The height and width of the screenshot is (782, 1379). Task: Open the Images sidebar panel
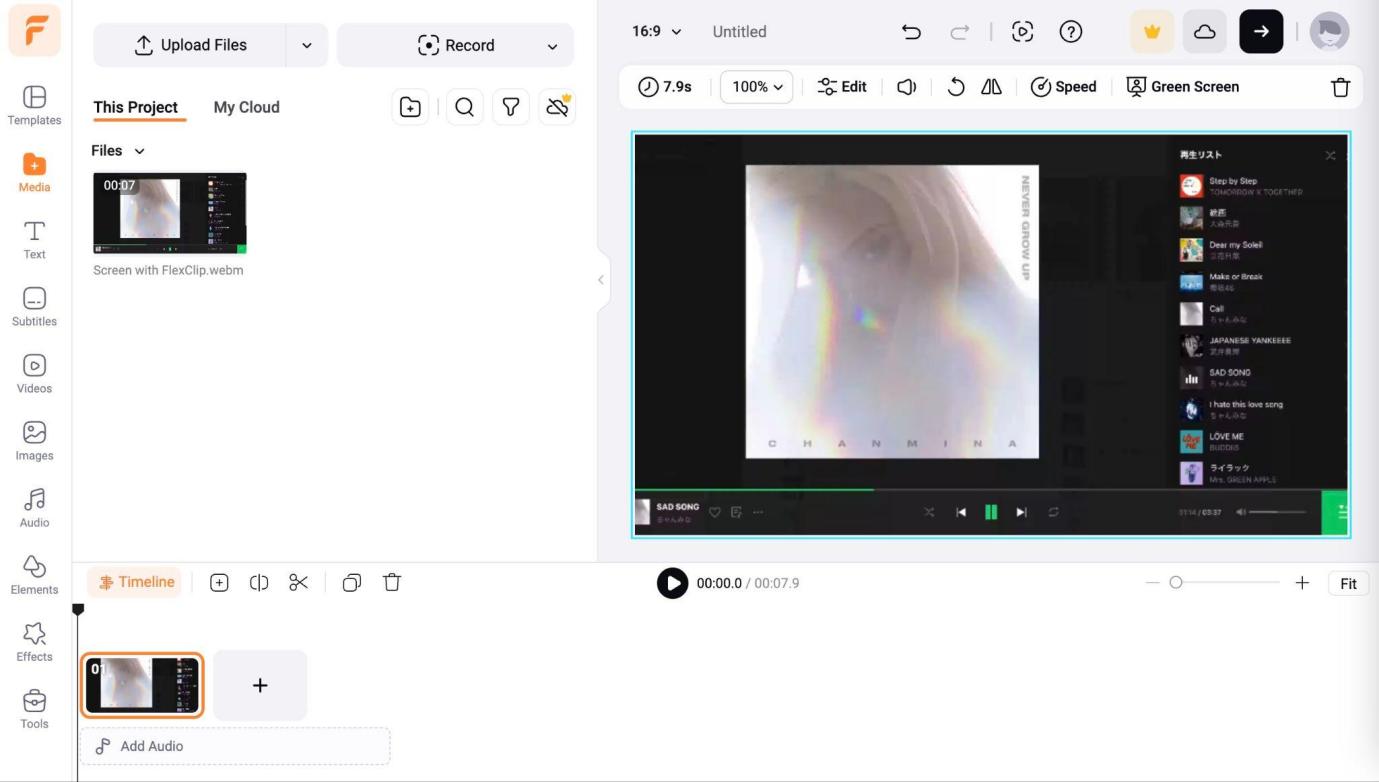34,441
